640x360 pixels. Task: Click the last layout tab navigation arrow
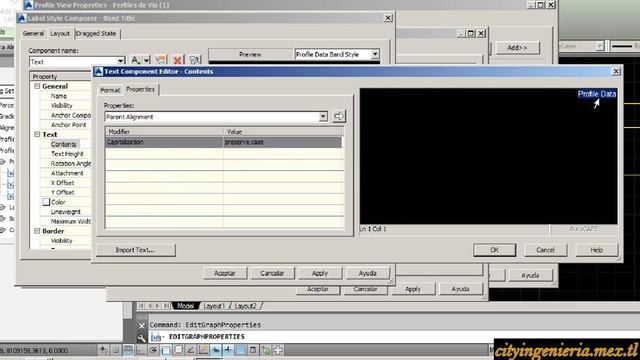click(x=167, y=306)
